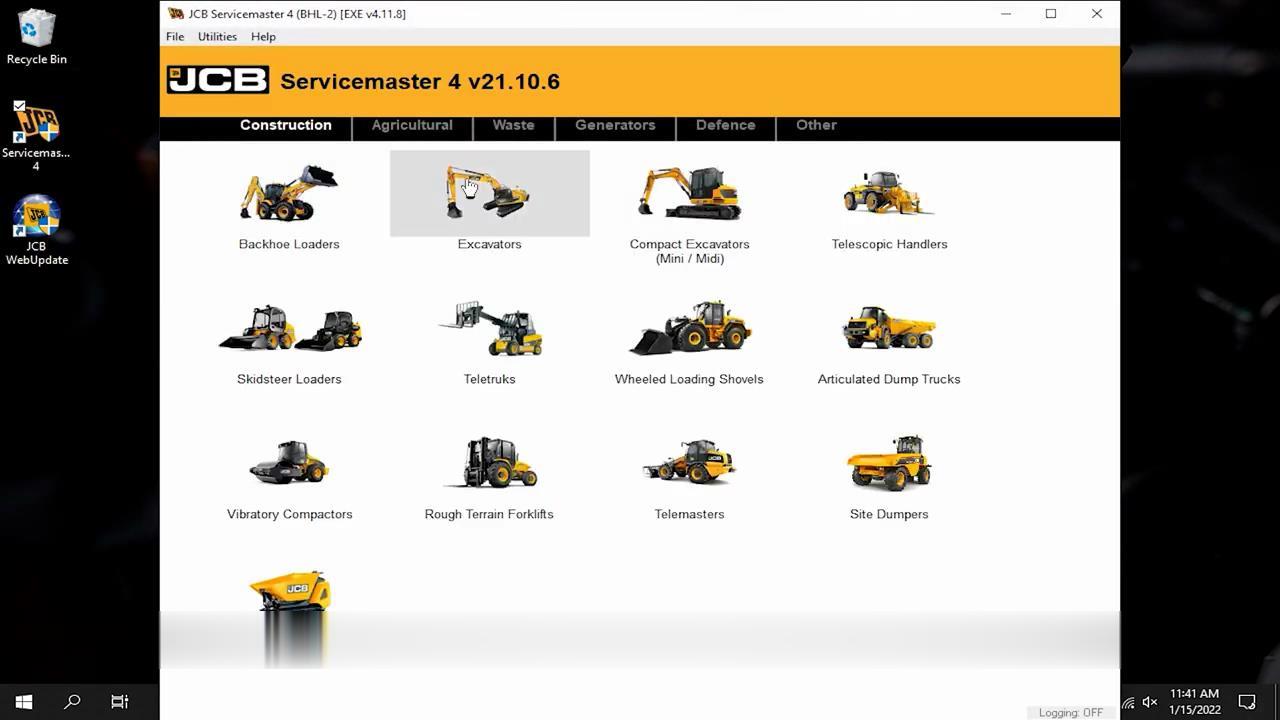
Task: Choose the Rough Terrain Forklifts icon
Action: click(489, 462)
